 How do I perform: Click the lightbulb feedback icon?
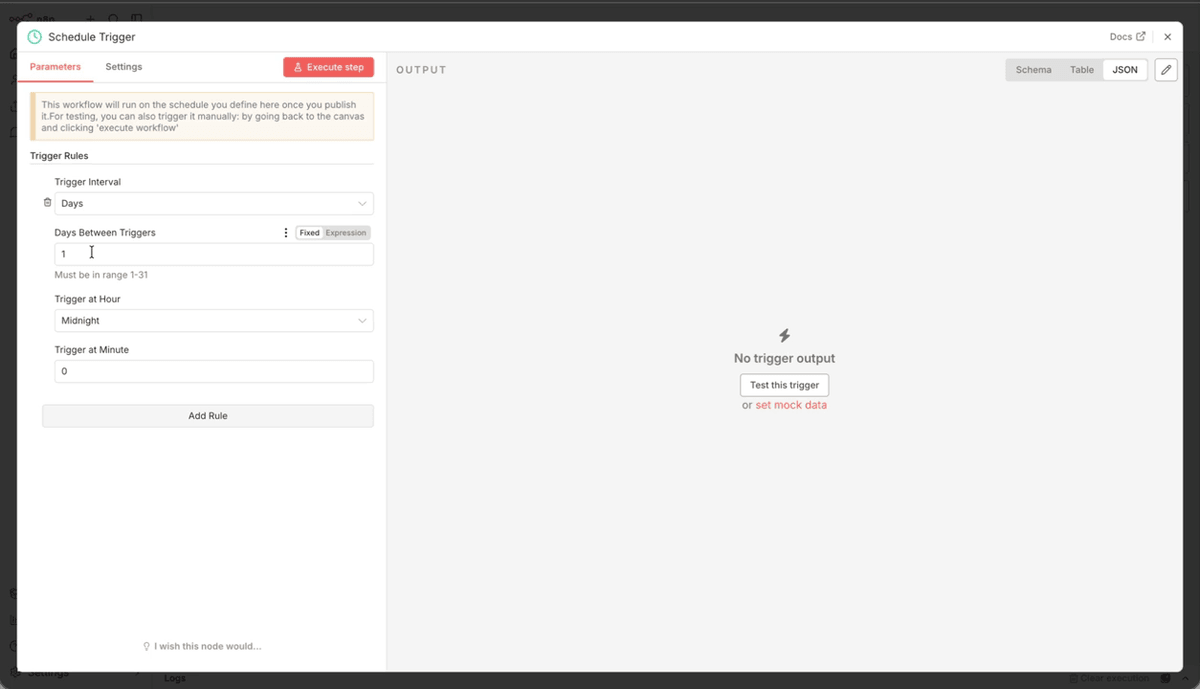(146, 646)
